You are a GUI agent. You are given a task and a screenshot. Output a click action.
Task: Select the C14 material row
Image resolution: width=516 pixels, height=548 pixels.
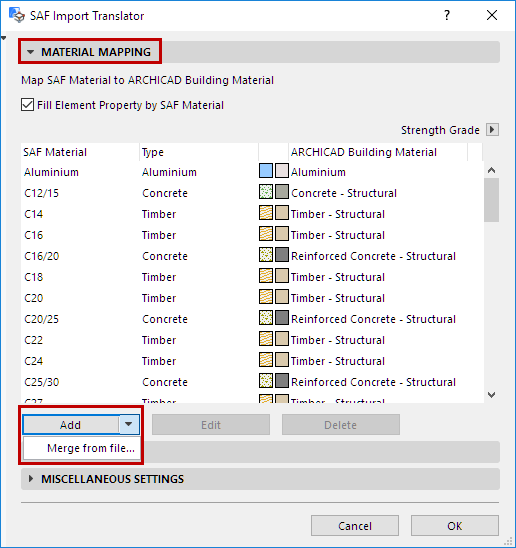click(252, 214)
